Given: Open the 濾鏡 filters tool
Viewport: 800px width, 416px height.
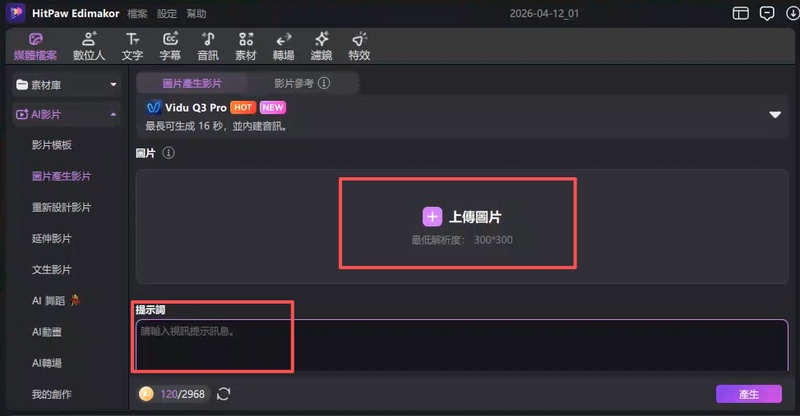Looking at the screenshot, I should click(321, 46).
